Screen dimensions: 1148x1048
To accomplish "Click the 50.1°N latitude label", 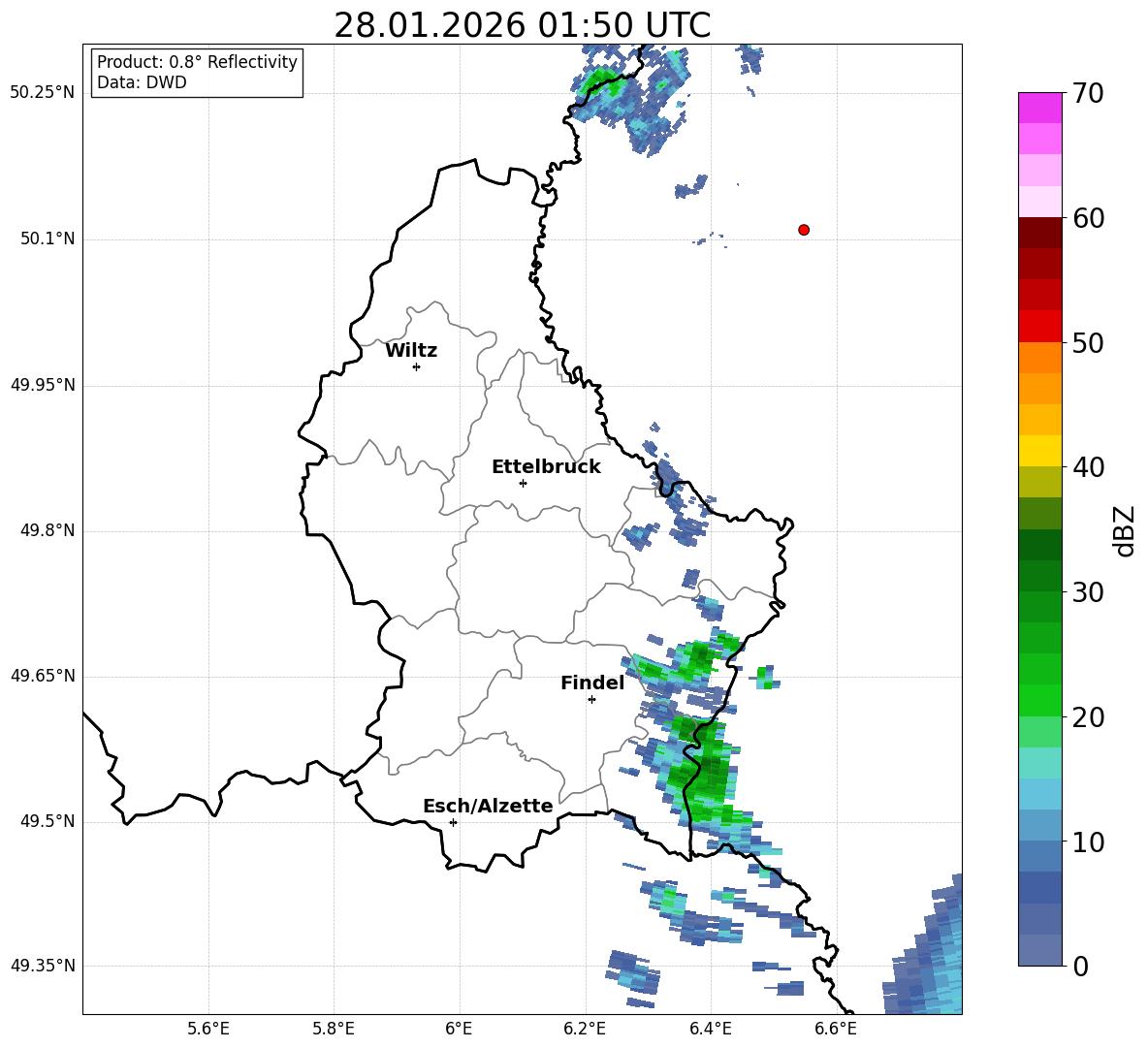I will click(x=48, y=238).
